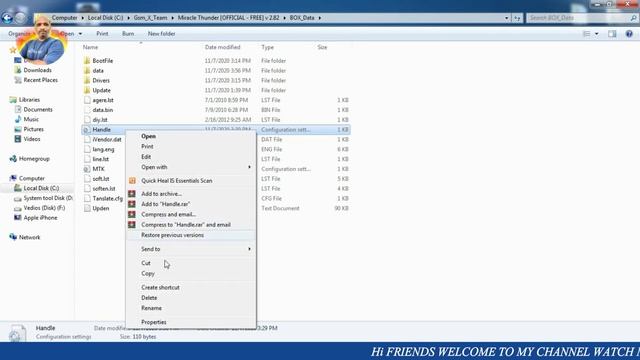640x360 pixels.
Task: Click the Homegroup icon in sidebar
Action: tap(13, 159)
